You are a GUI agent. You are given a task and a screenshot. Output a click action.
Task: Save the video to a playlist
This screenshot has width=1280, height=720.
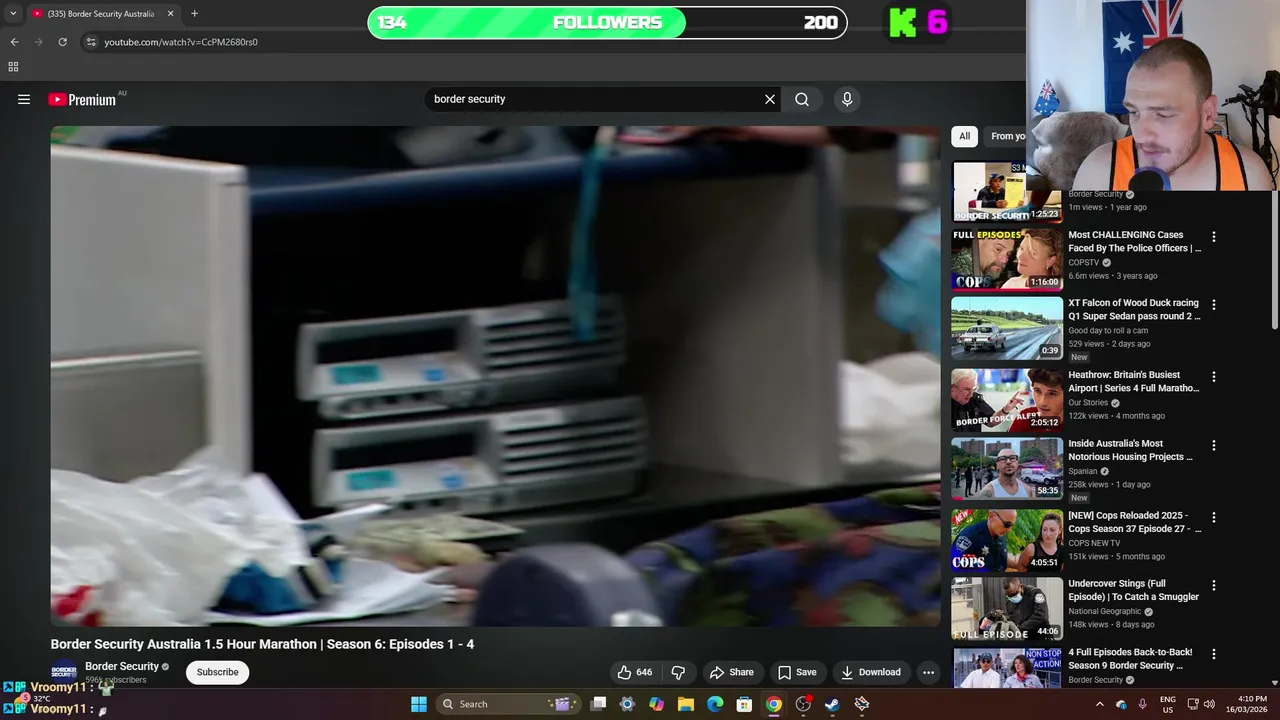click(x=797, y=672)
